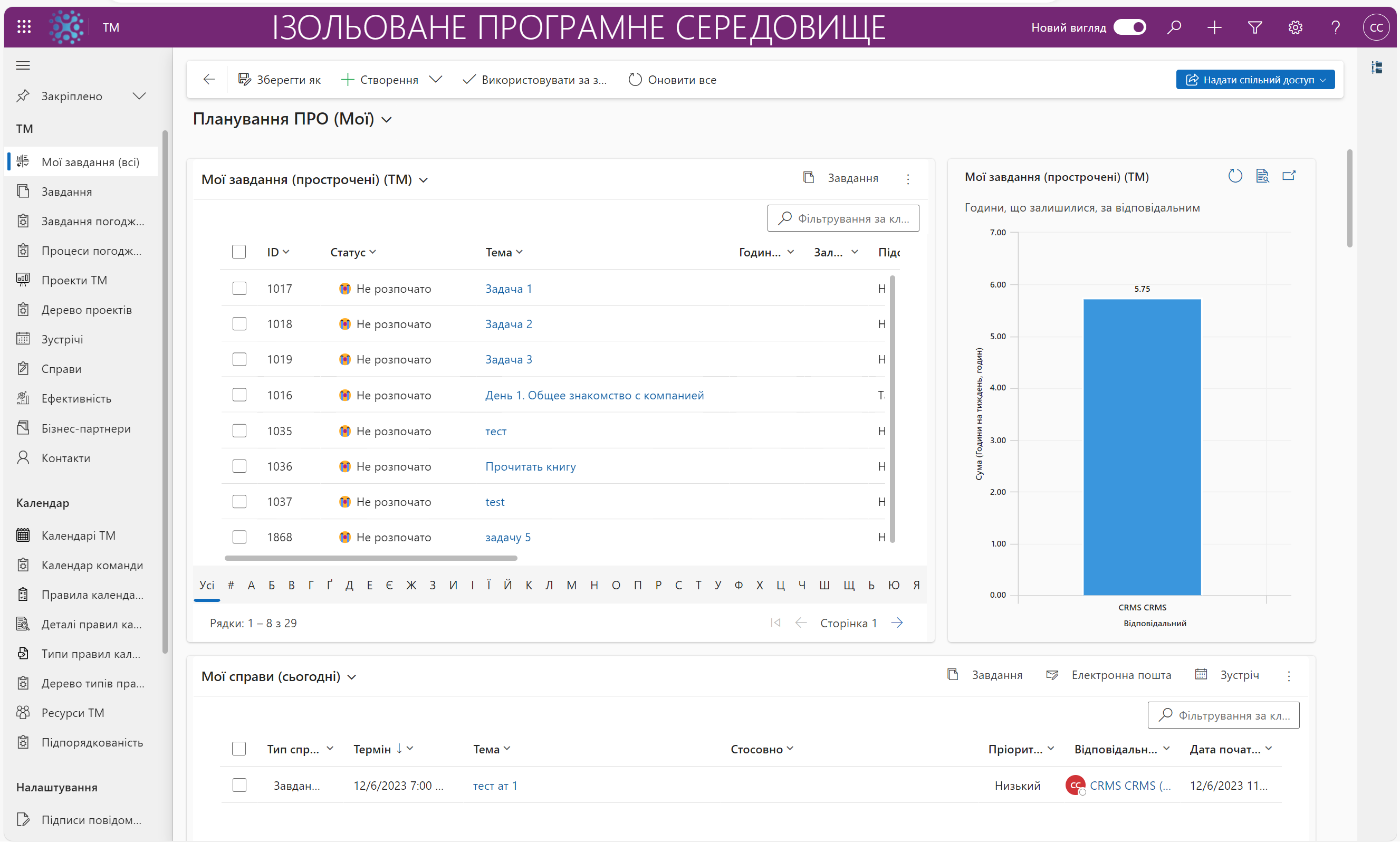This screenshot has width=1400, height=842.
Task: Open the settings gear icon
Action: tap(1296, 27)
